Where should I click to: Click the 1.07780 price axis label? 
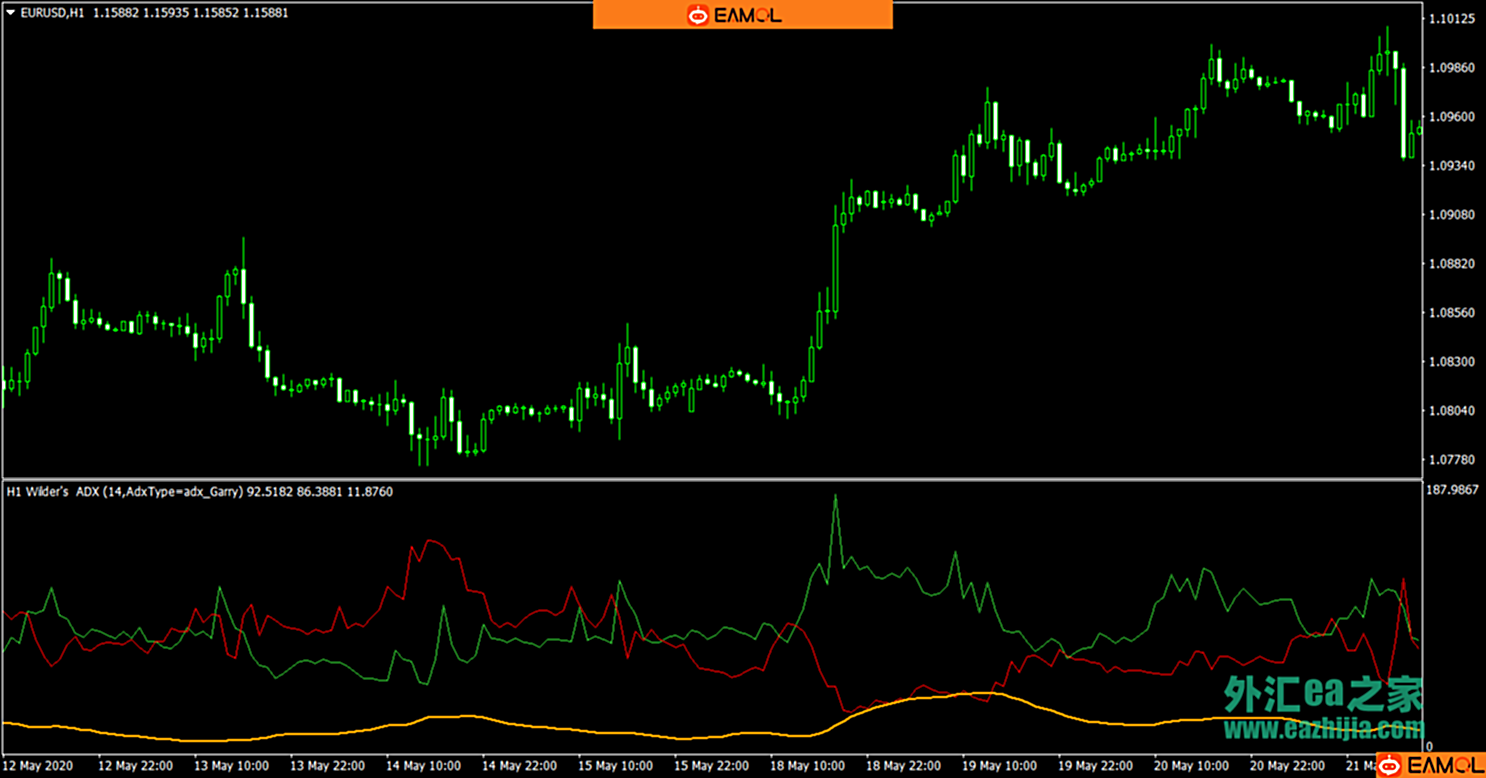1453,460
